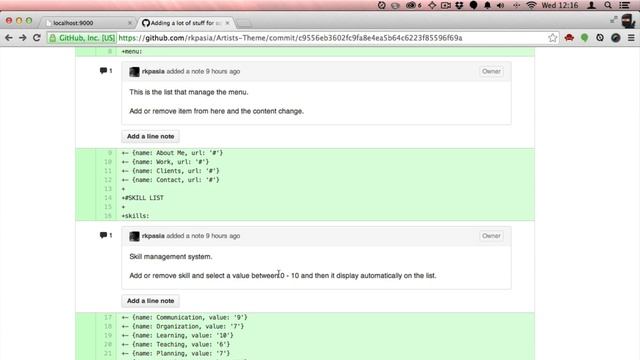Click the '+menu:' diff line
The width and height of the screenshot is (640, 360).
131,51
